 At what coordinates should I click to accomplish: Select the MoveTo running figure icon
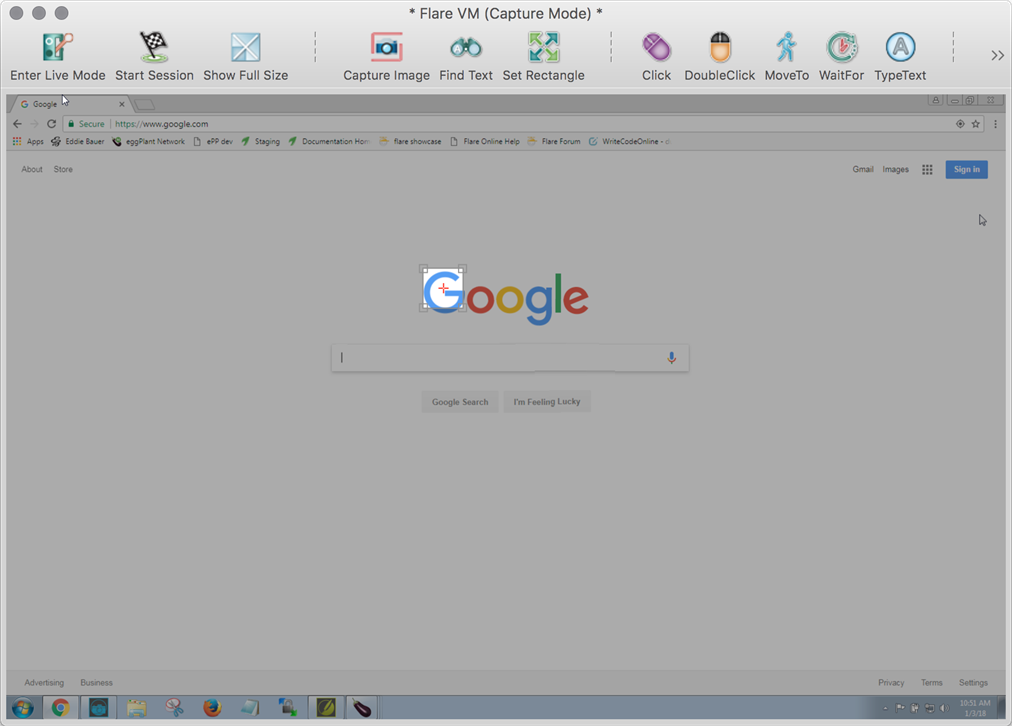pyautogui.click(x=786, y=48)
